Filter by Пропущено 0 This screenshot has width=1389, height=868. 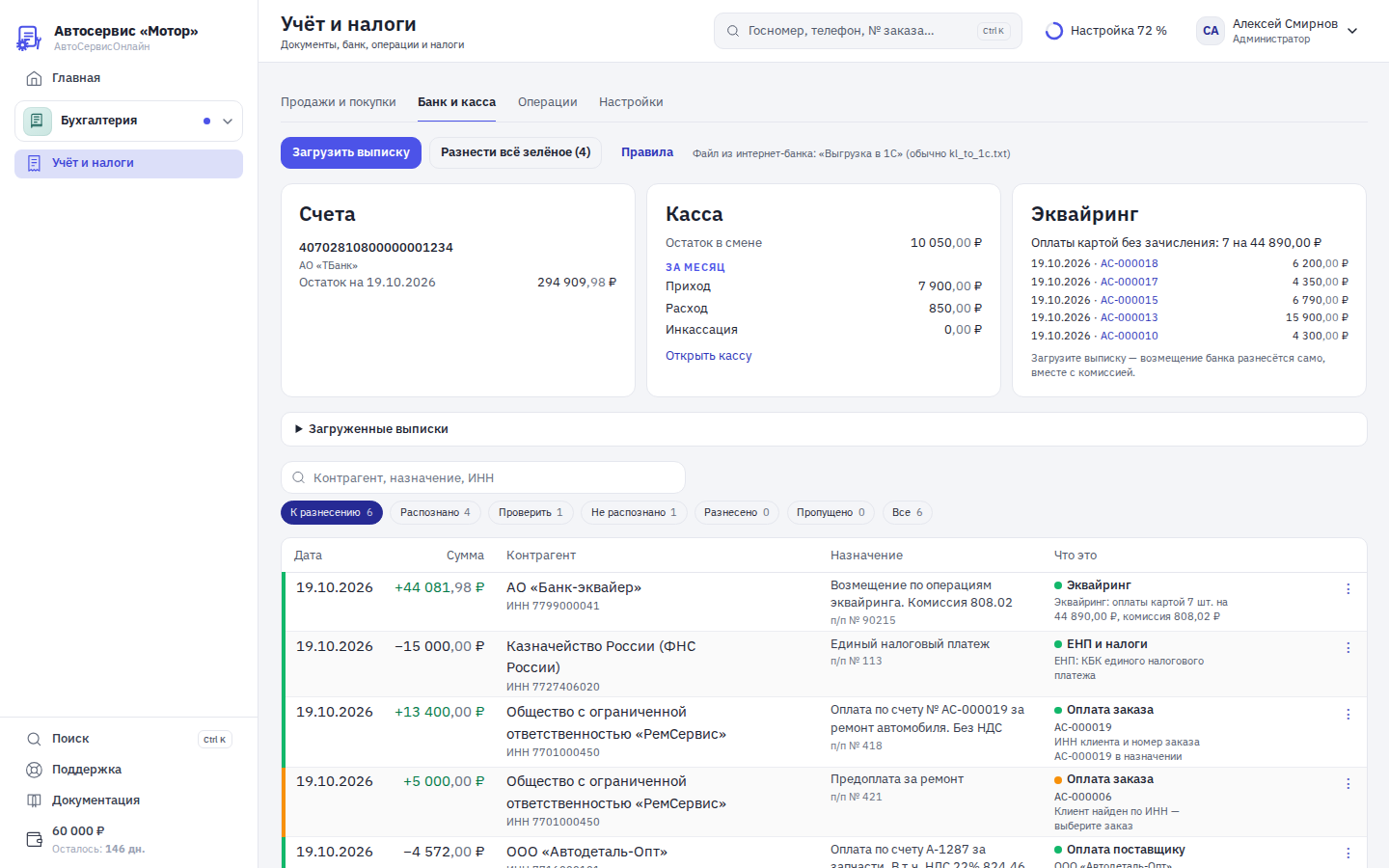[831, 513]
